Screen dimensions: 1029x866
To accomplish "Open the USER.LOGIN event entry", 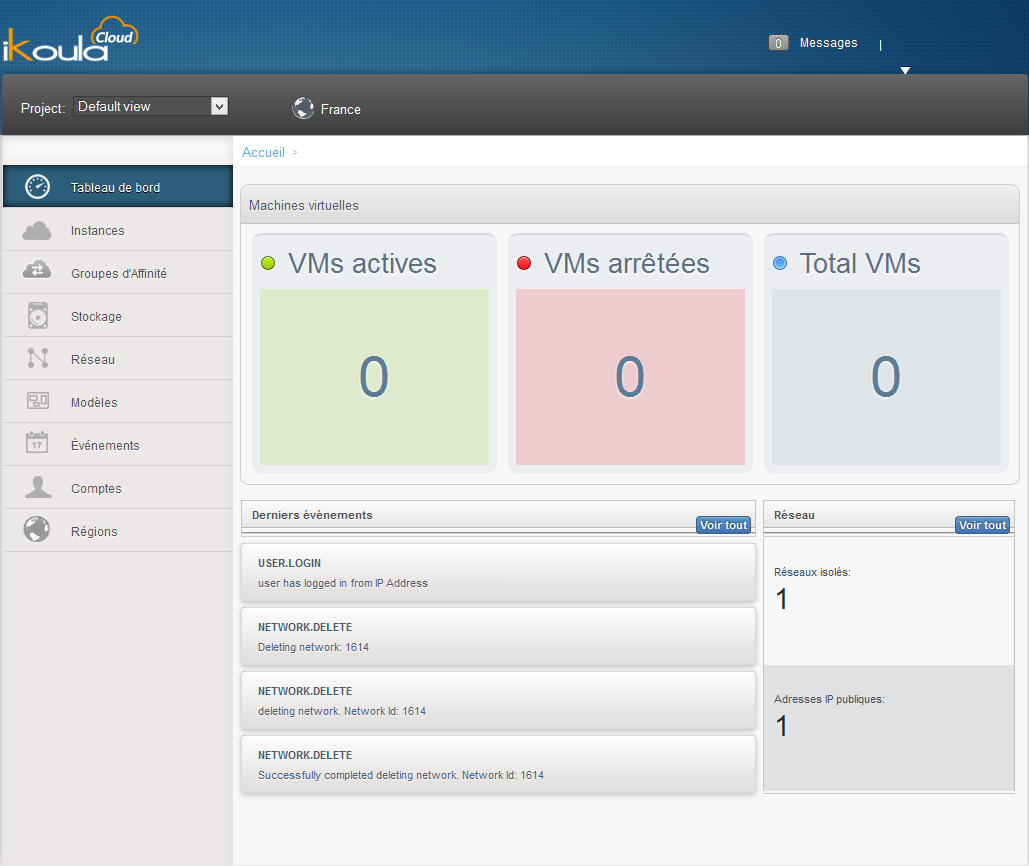I will 497,572.
